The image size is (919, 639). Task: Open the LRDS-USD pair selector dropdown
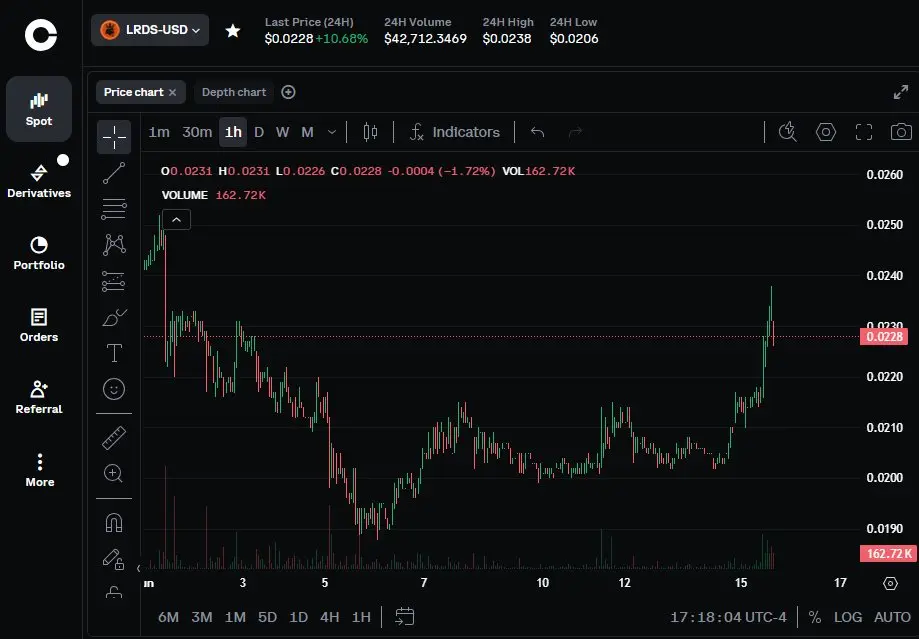[x=150, y=30]
